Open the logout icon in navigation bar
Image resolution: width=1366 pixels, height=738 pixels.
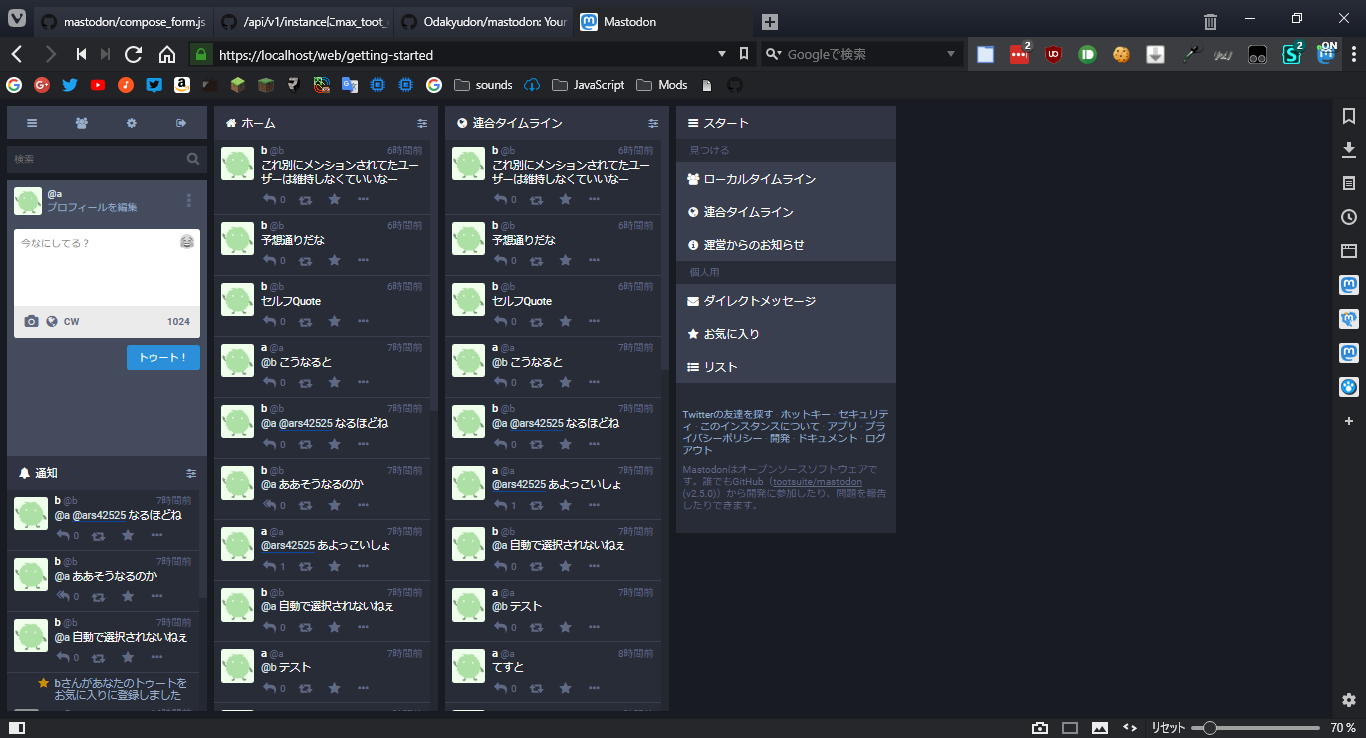click(181, 123)
